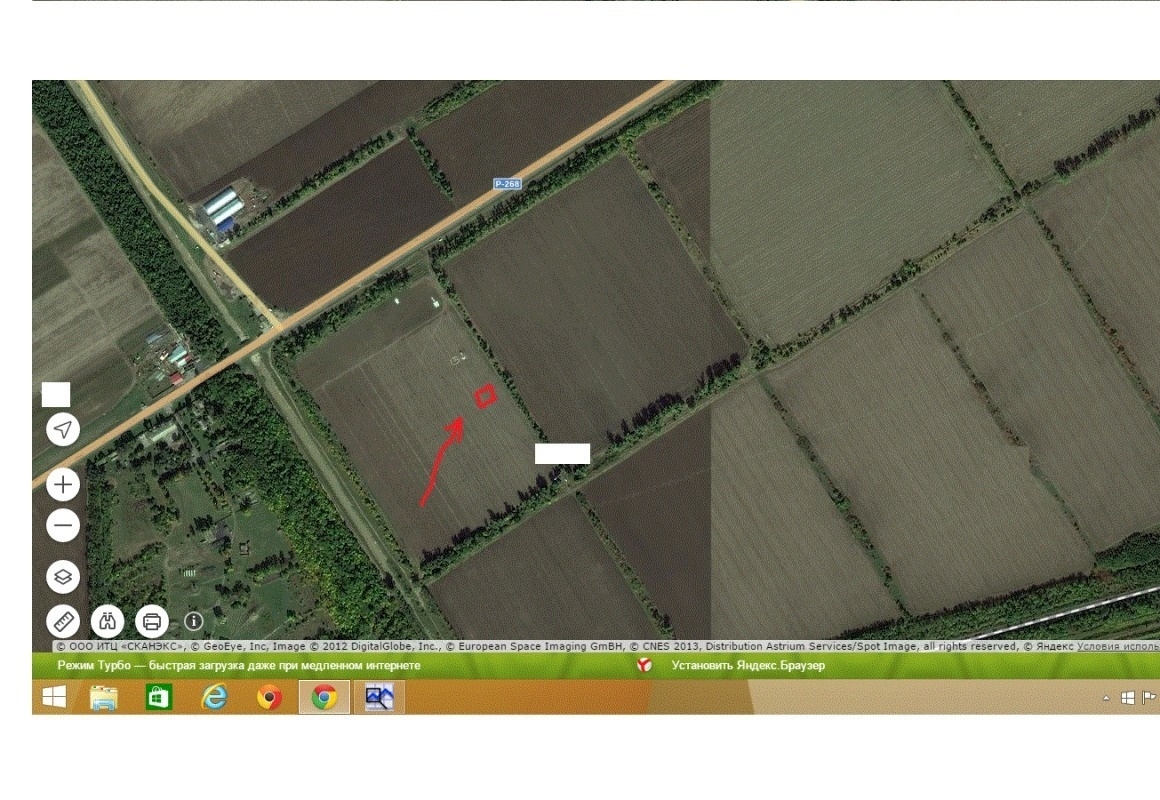Open the Windows Start button
Image resolution: width=1160 pixels, height=800 pixels.
54,697
